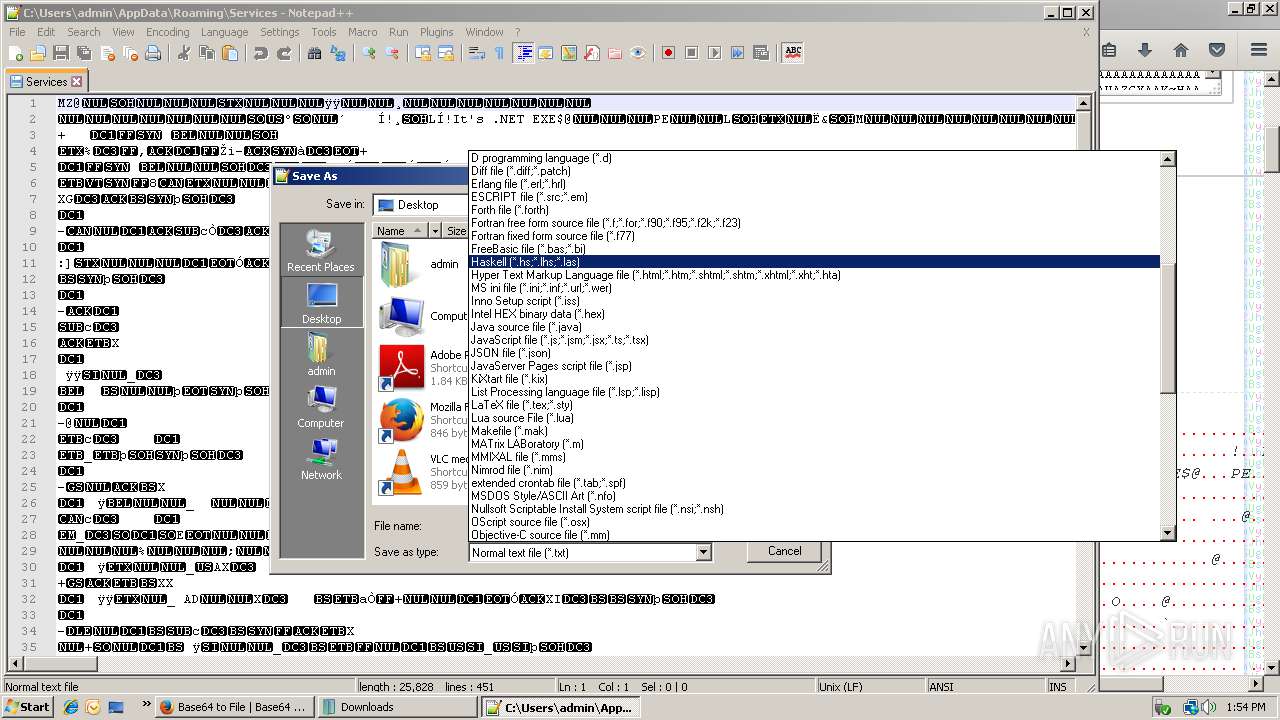Click the Zoom Out toolbar icon
This screenshot has height=720, width=1280.
(392, 53)
